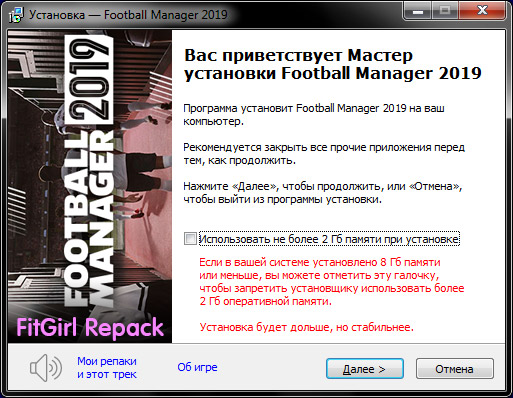The height and width of the screenshot is (398, 513).
Task: Open the 'Об игре' link
Action: 197,367
